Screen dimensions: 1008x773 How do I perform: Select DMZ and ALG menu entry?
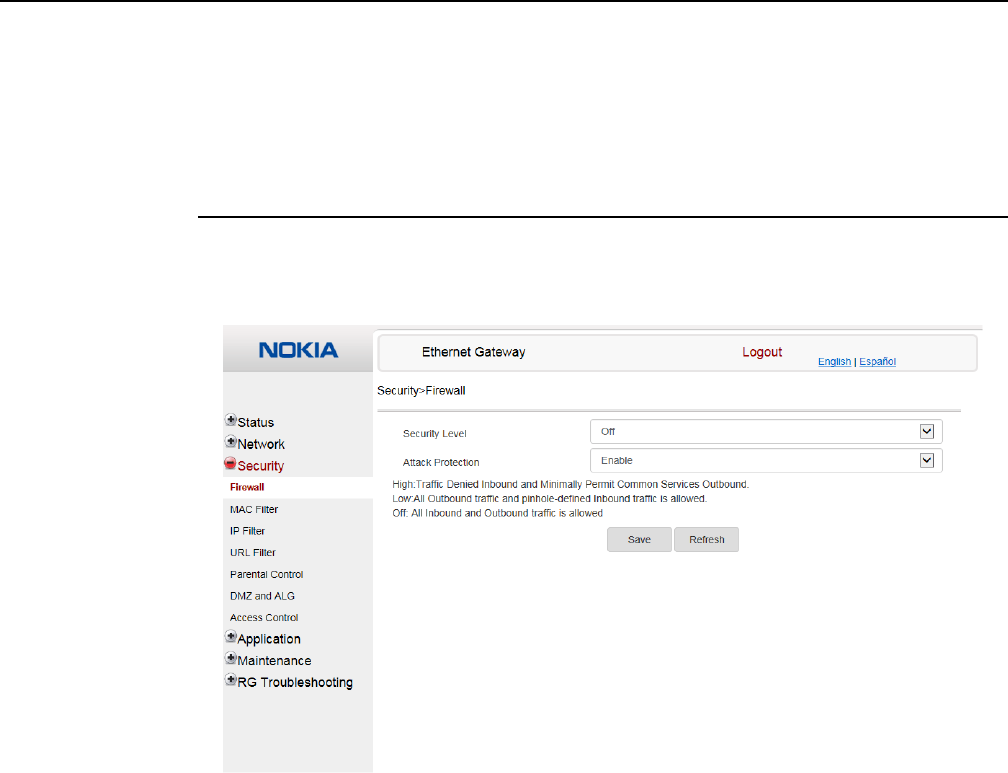262,596
